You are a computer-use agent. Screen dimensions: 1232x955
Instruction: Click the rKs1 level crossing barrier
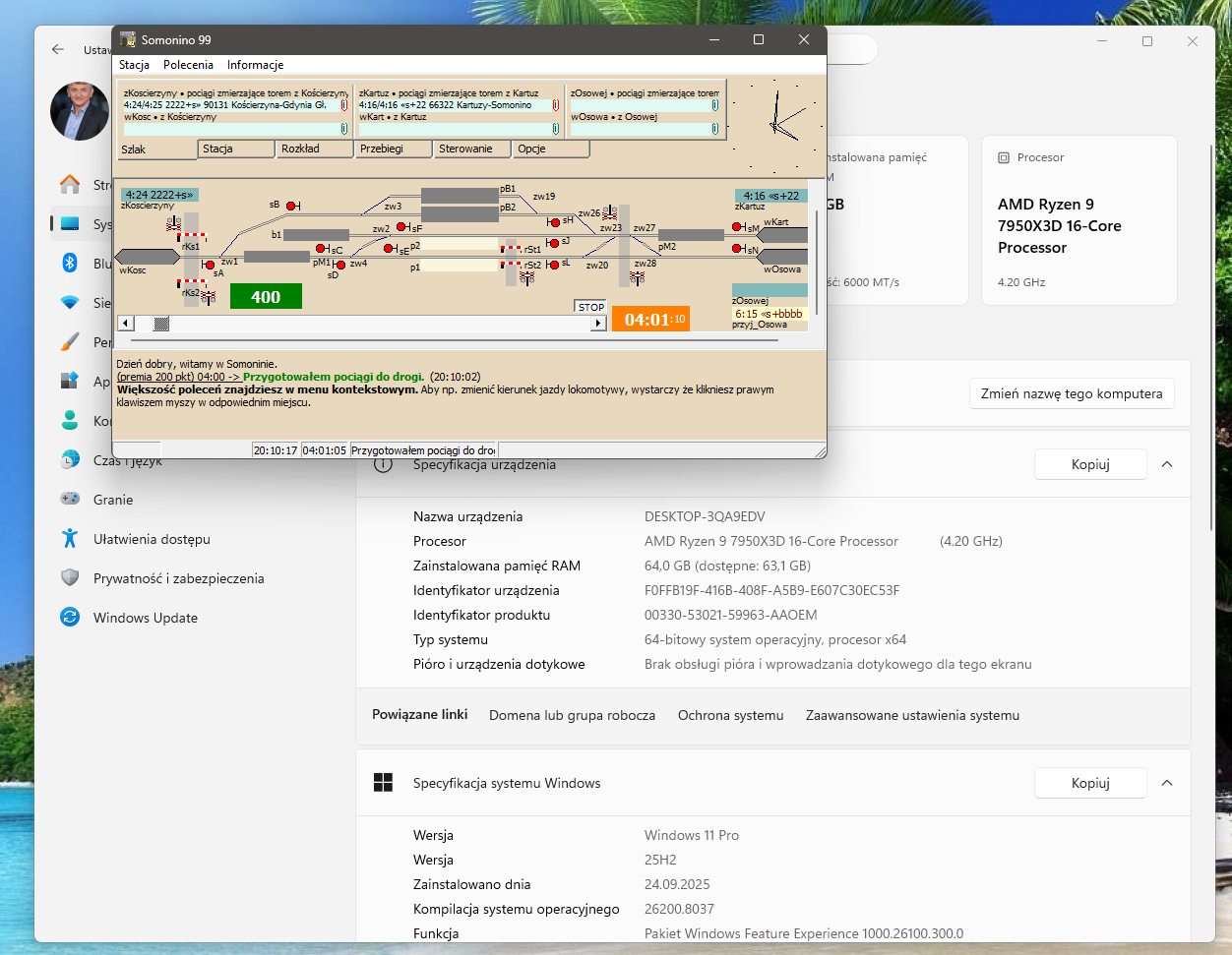click(x=192, y=236)
